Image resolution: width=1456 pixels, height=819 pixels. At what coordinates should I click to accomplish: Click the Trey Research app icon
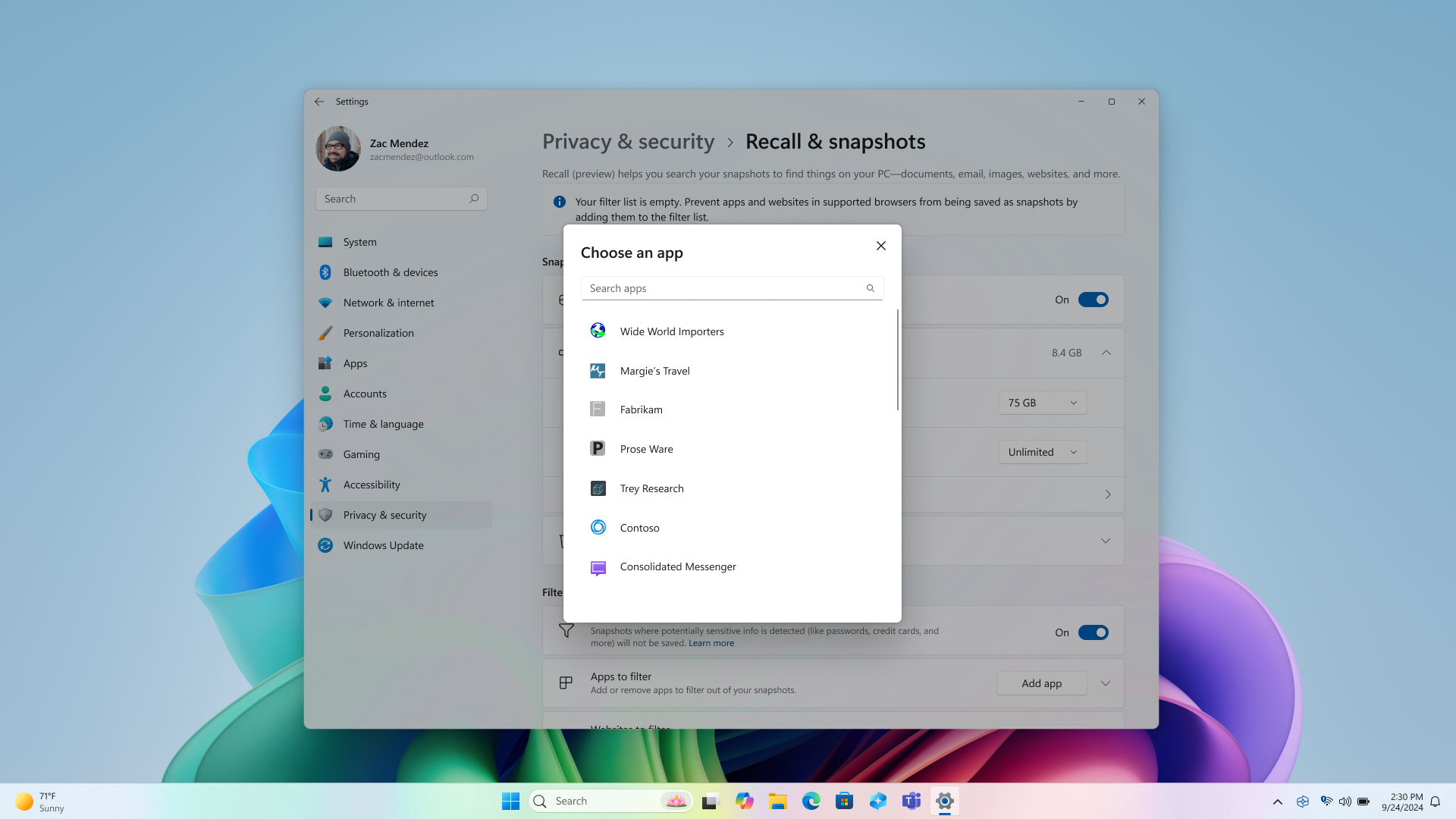coord(597,487)
